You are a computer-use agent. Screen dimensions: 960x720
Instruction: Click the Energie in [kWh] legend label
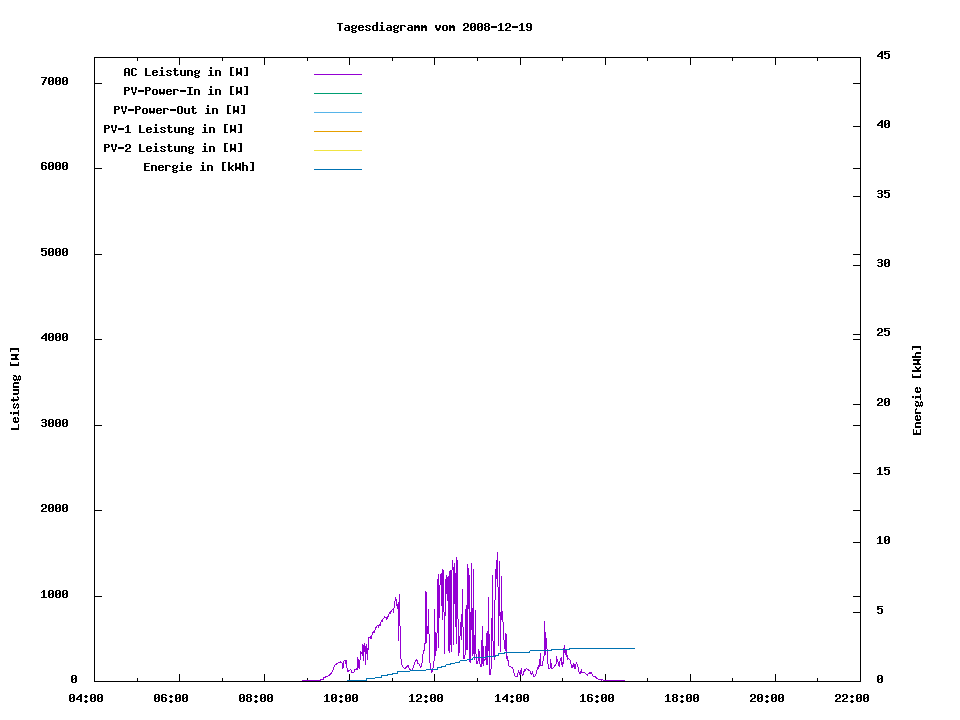(199, 167)
